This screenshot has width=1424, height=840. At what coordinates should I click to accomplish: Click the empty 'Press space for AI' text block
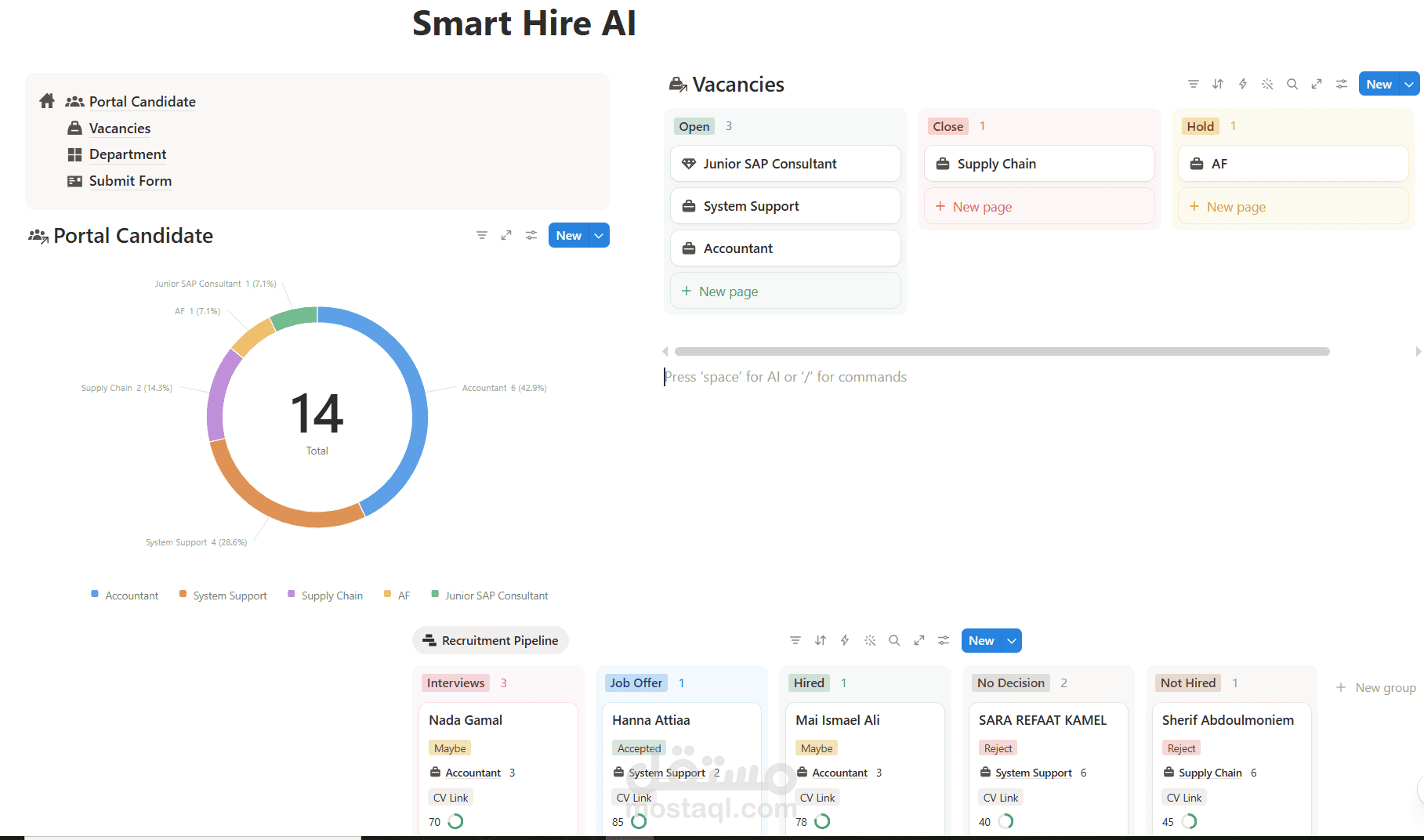785,377
